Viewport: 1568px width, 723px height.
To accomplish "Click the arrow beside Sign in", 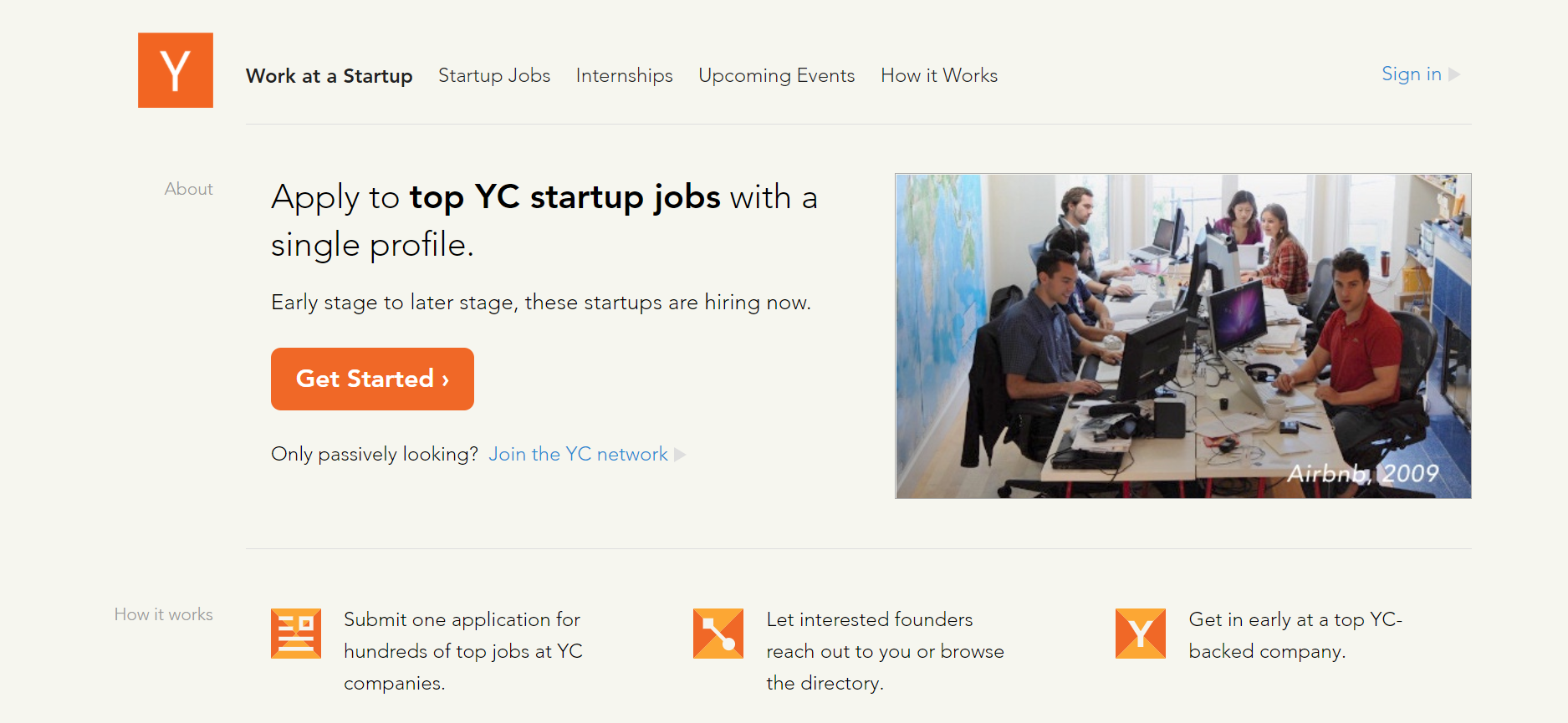I will (x=1455, y=74).
